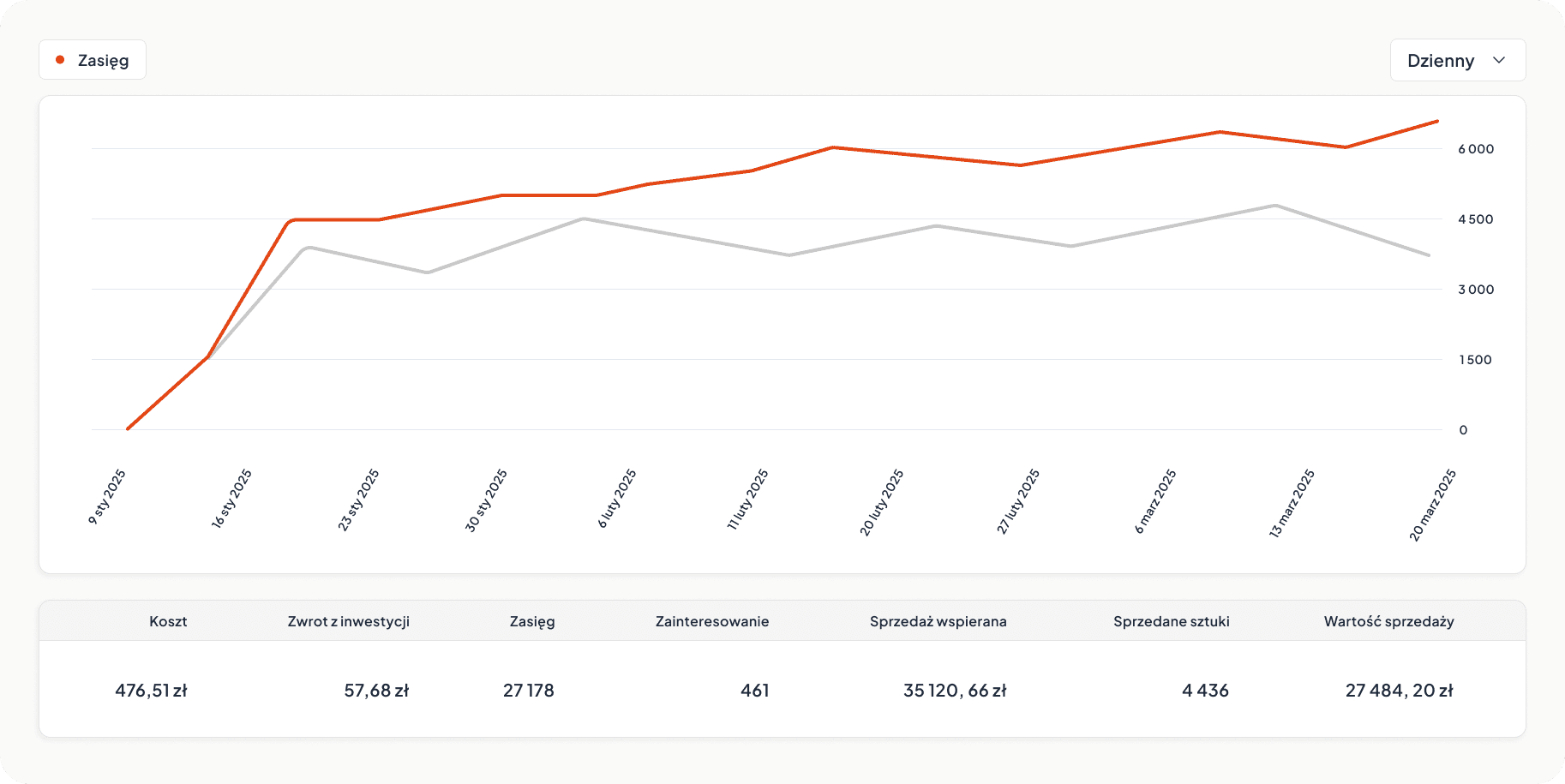Click the 6 000 y-axis label
Viewport: 1565px width, 784px height.
point(1475,149)
